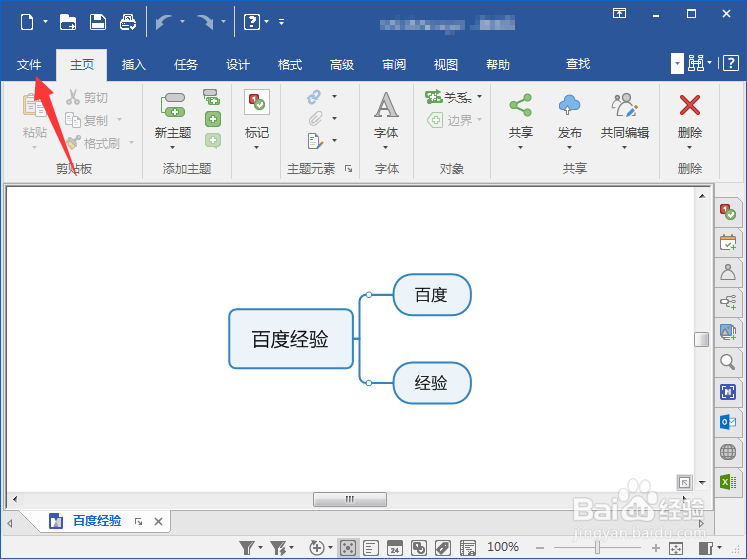
Task: Open the File (文件) menu tab
Action: pos(29,64)
